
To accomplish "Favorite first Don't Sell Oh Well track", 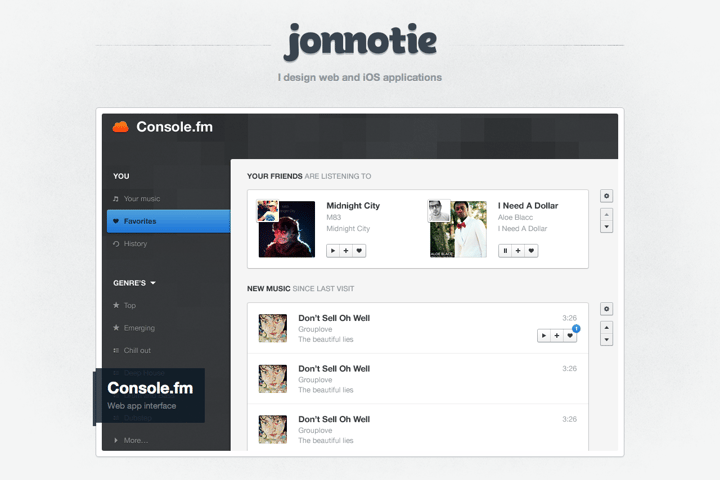I will click(x=570, y=336).
